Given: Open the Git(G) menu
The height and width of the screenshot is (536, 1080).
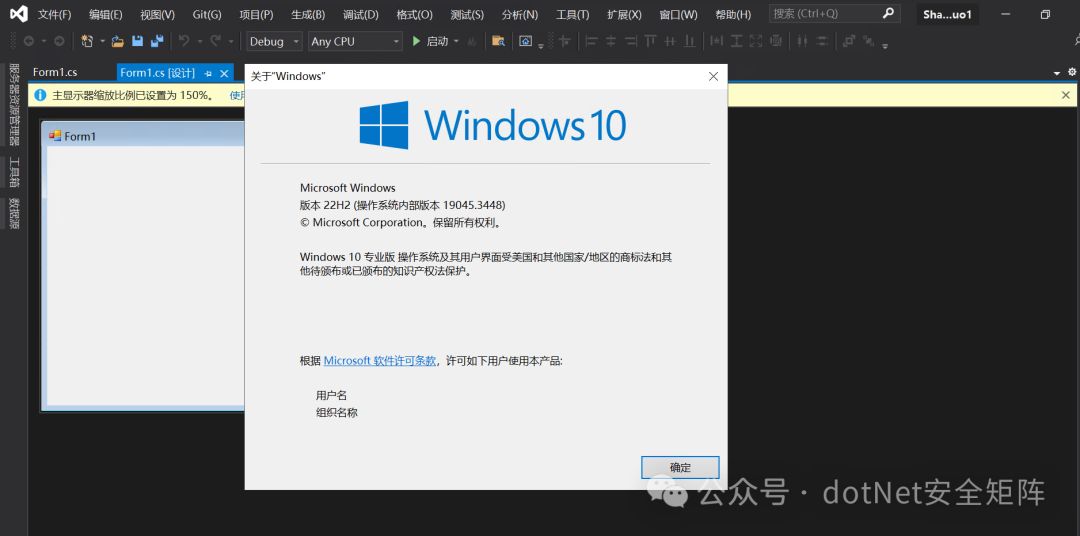Looking at the screenshot, I should pyautogui.click(x=207, y=14).
